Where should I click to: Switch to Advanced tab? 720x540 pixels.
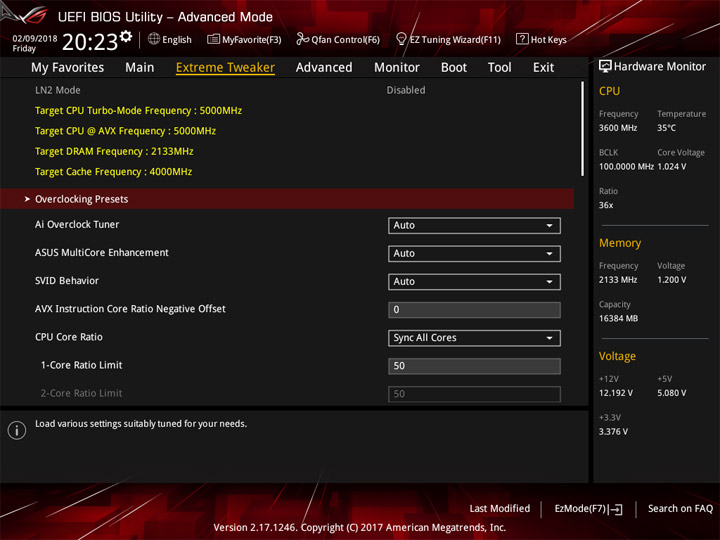[324, 68]
